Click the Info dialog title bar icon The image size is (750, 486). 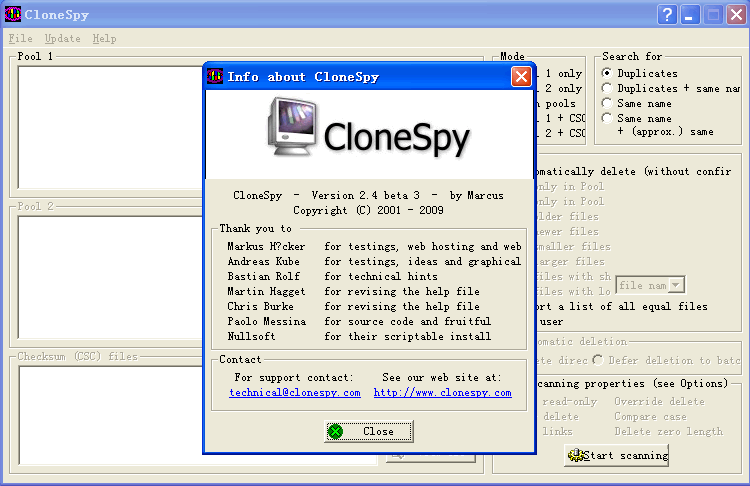[x=215, y=76]
